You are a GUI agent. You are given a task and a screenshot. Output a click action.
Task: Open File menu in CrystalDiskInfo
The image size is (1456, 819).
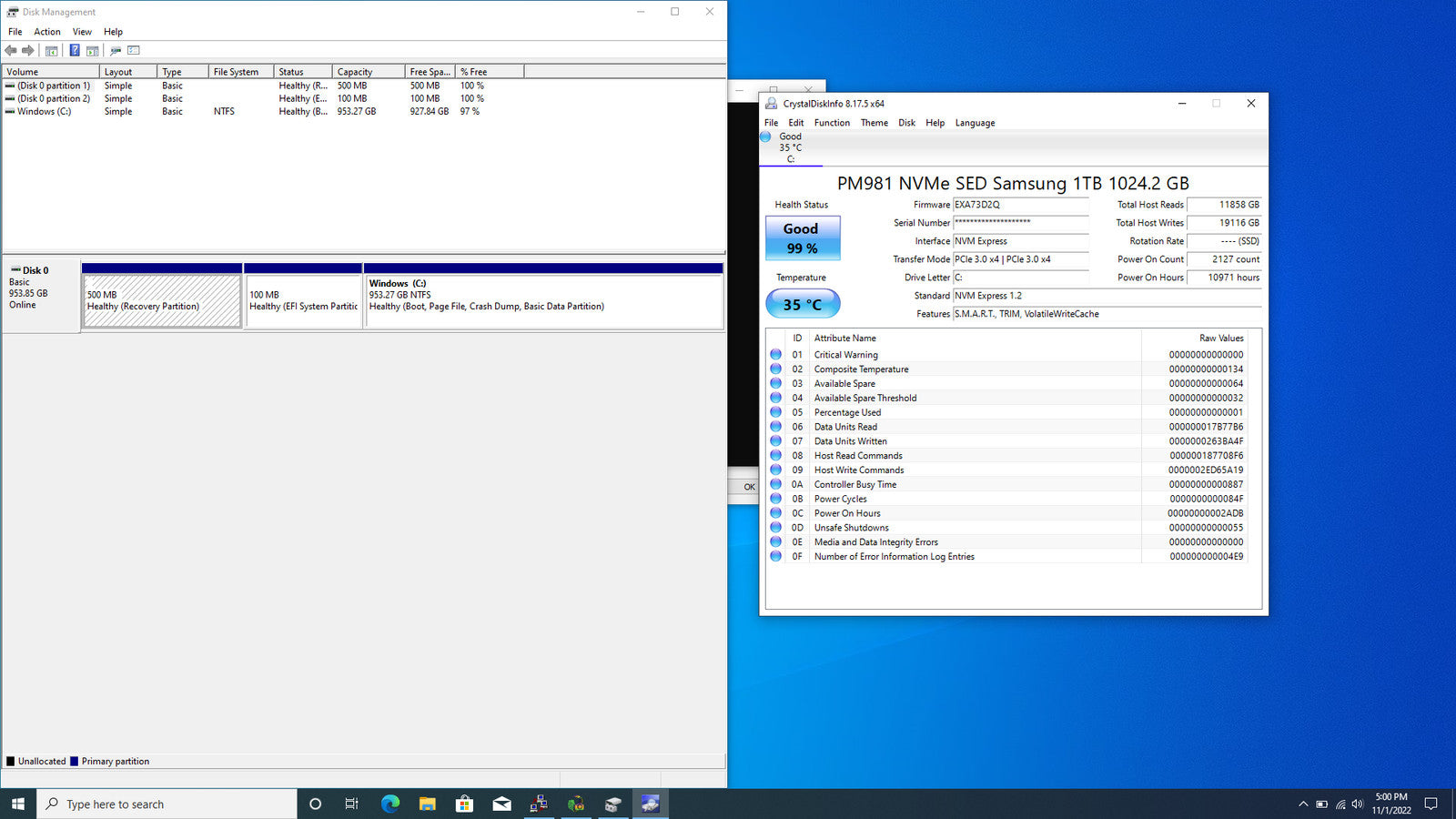point(771,123)
